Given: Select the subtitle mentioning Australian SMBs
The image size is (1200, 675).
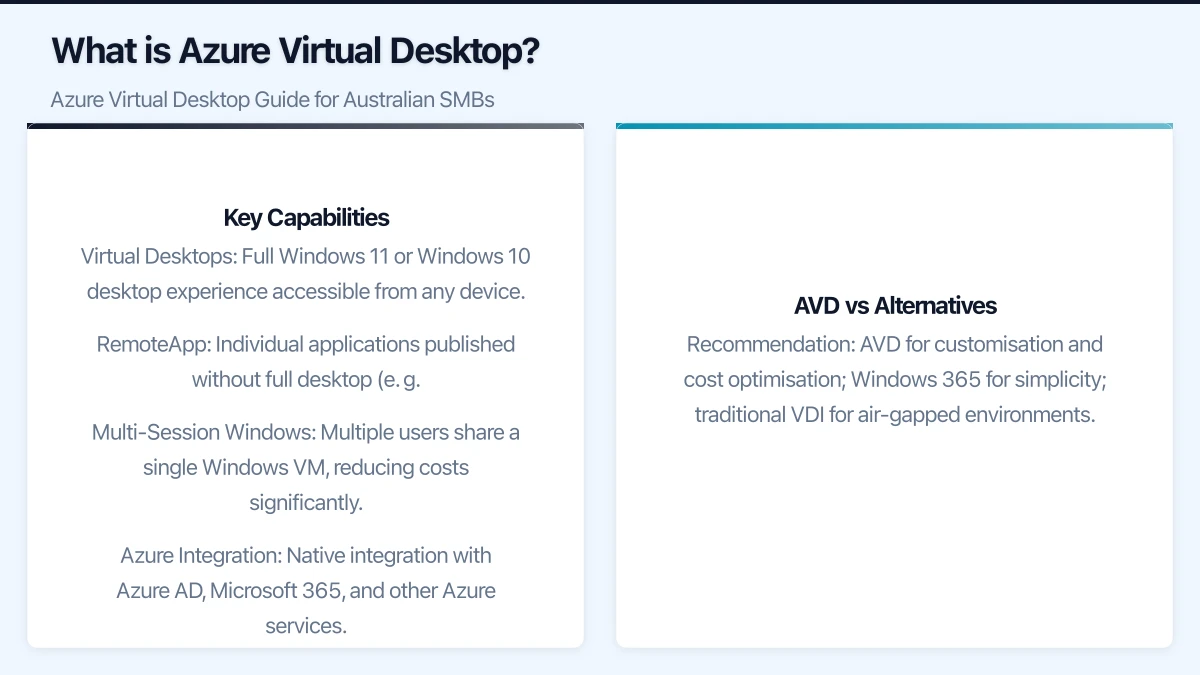Looking at the screenshot, I should click(272, 100).
